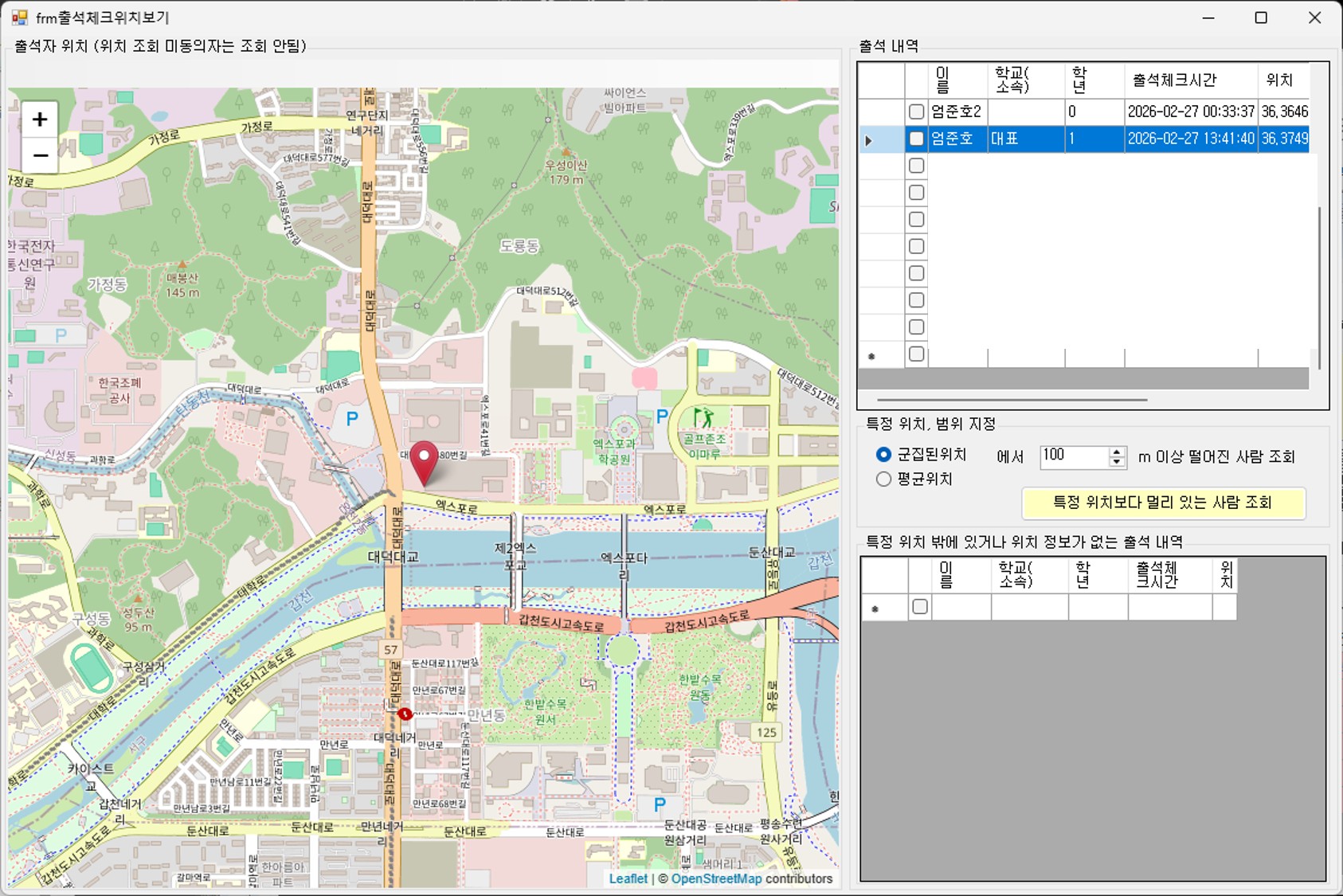Click the 학교(소속) header in the lower grid

(1030, 575)
